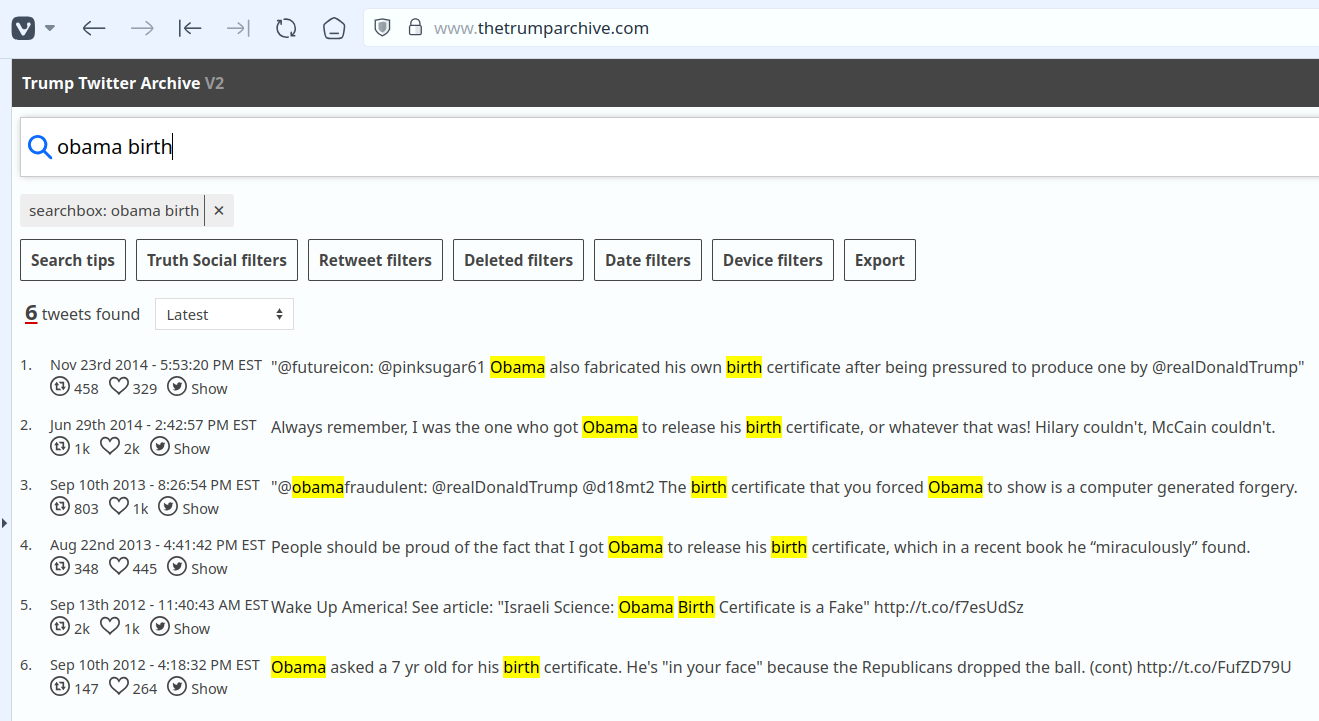
Task: Expand the Date filters options
Action: pos(648,260)
